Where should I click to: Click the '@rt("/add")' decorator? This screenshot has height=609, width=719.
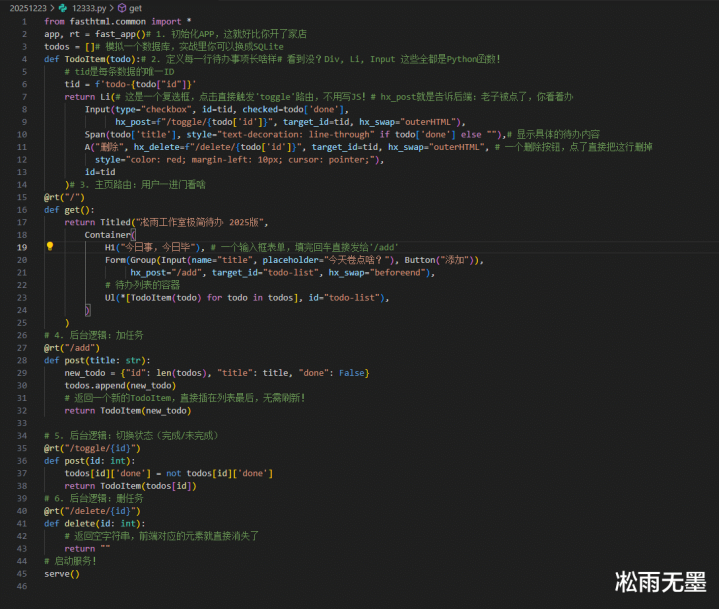pyautogui.click(x=72, y=348)
